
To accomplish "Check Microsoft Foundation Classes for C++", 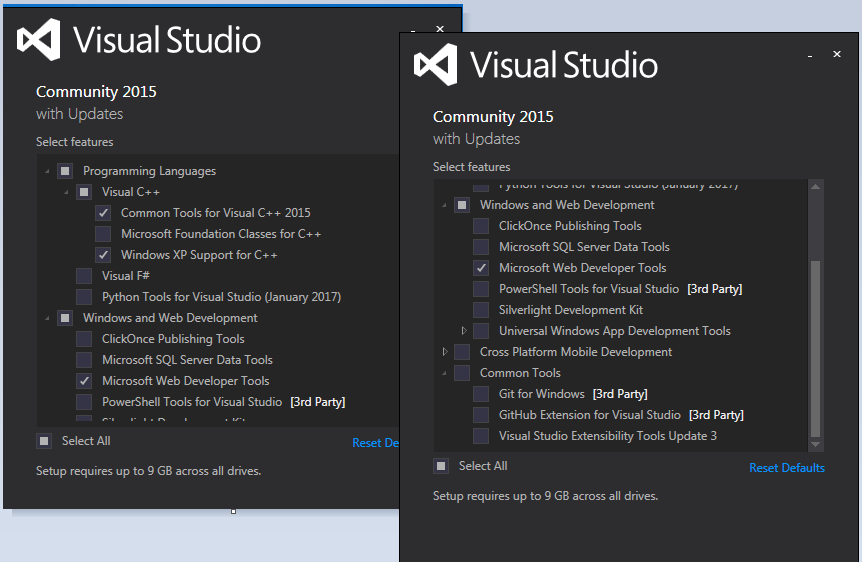I will tap(103, 234).
